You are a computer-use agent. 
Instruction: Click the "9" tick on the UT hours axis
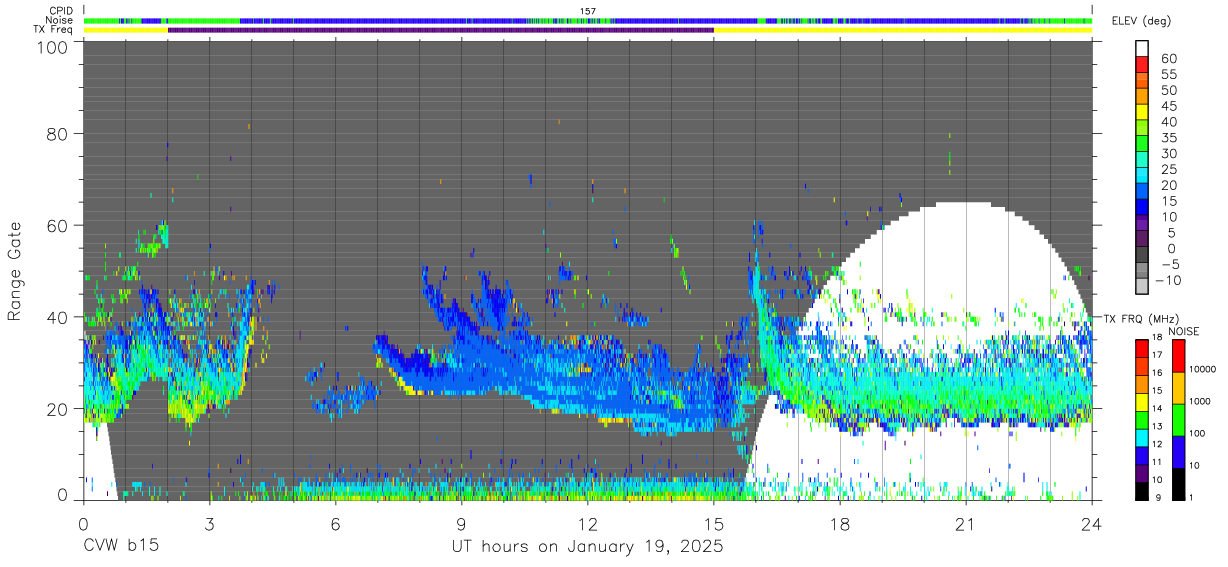(x=462, y=524)
